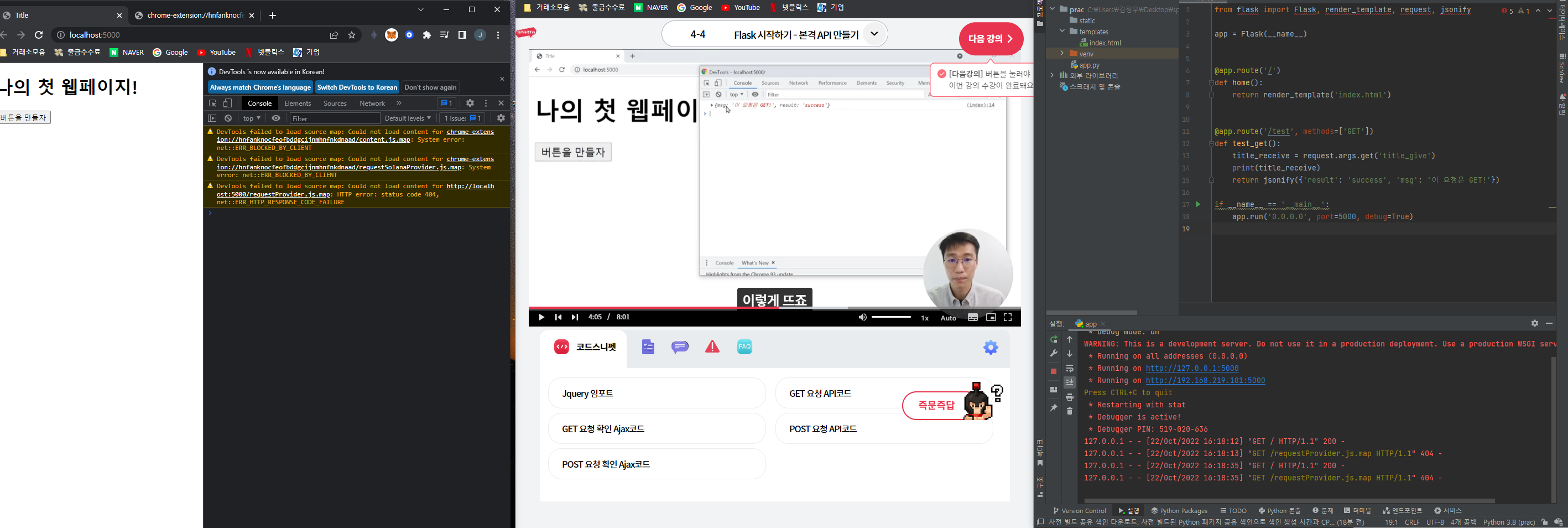This screenshot has width=1568, height=528.
Task: Expand 외부 라이브러리 node in project tree
Action: (1052, 75)
